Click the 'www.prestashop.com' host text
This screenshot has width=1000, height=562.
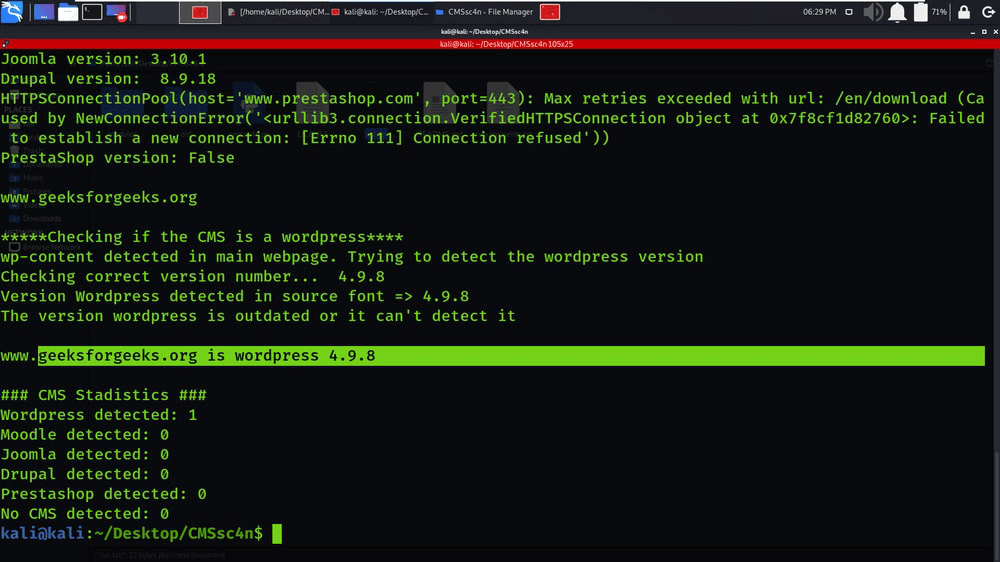click(x=328, y=99)
